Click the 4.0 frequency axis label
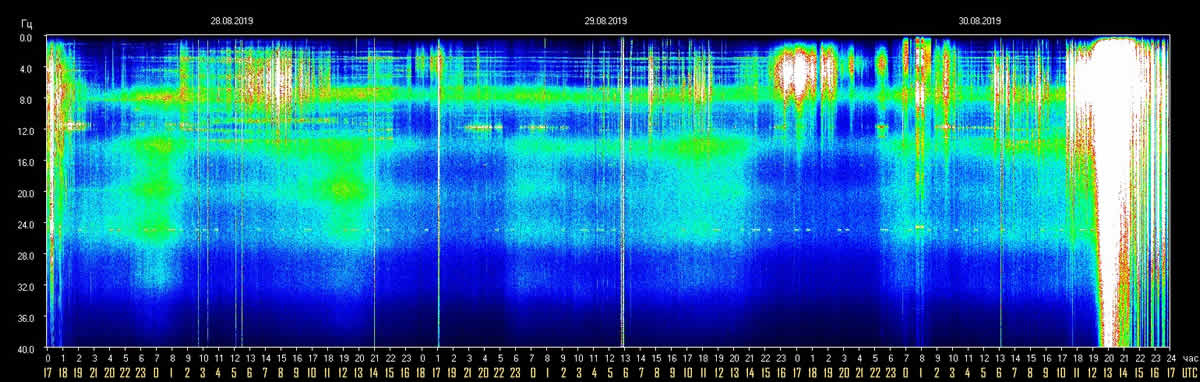The width and height of the screenshot is (1200, 382). (x=26, y=69)
